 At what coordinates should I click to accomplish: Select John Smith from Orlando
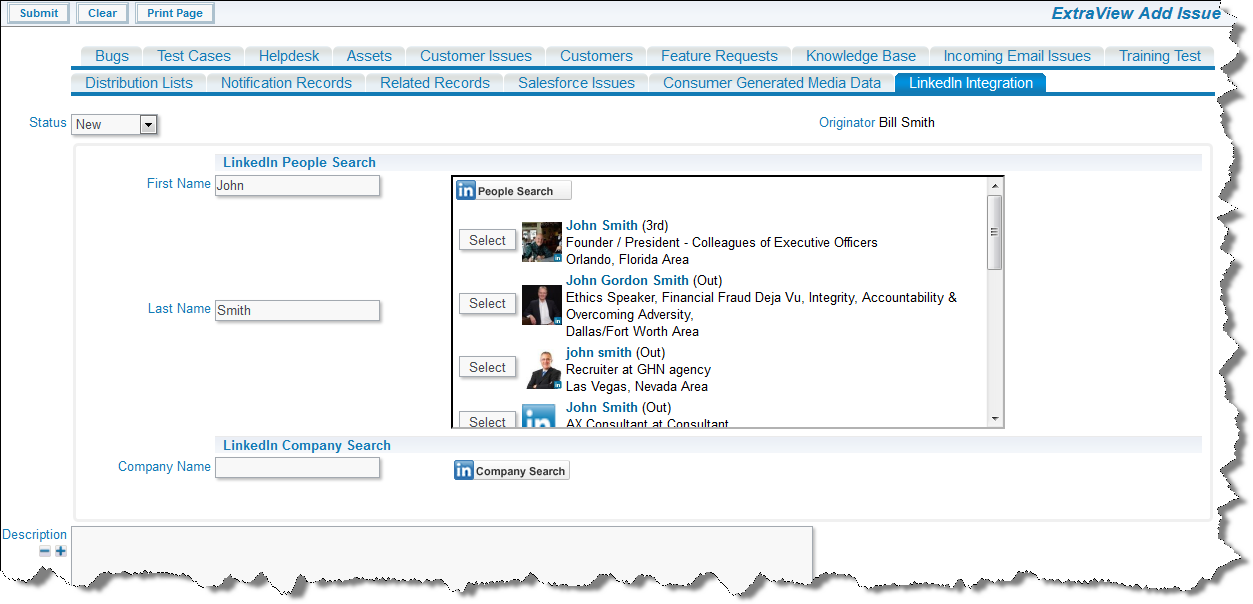pyautogui.click(x=488, y=240)
